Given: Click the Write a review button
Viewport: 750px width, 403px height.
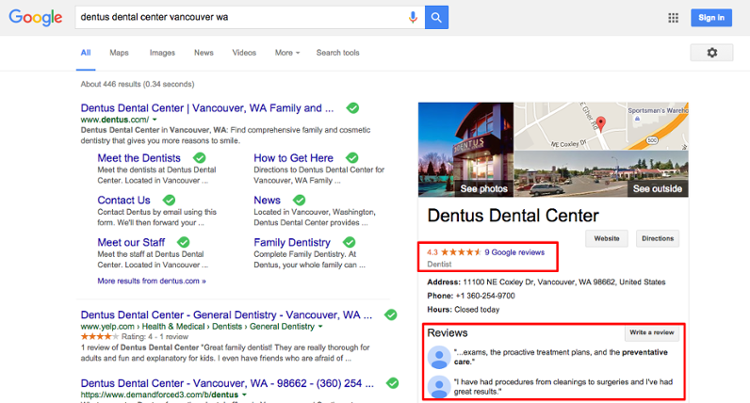Looking at the screenshot, I should point(651,333).
